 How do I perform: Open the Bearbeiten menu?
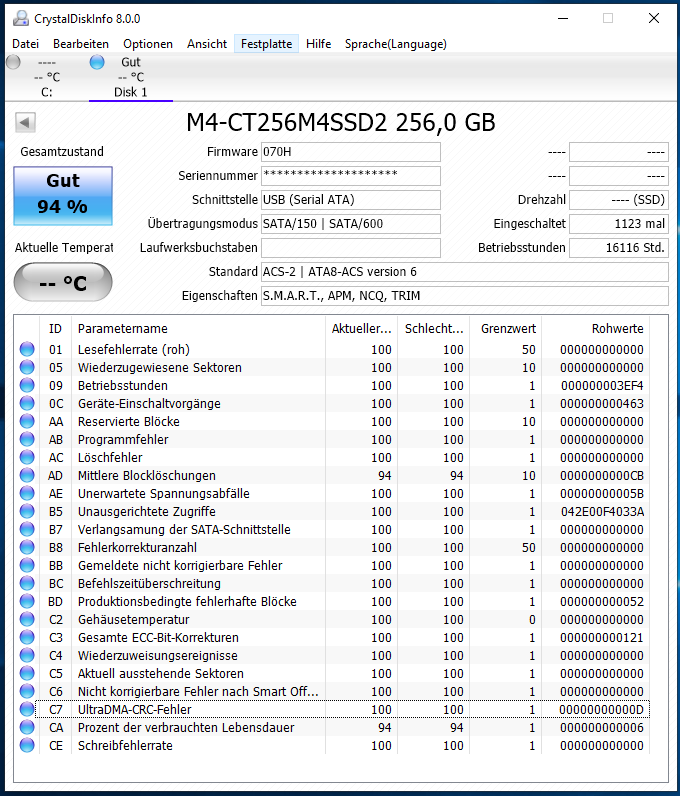pyautogui.click(x=81, y=44)
